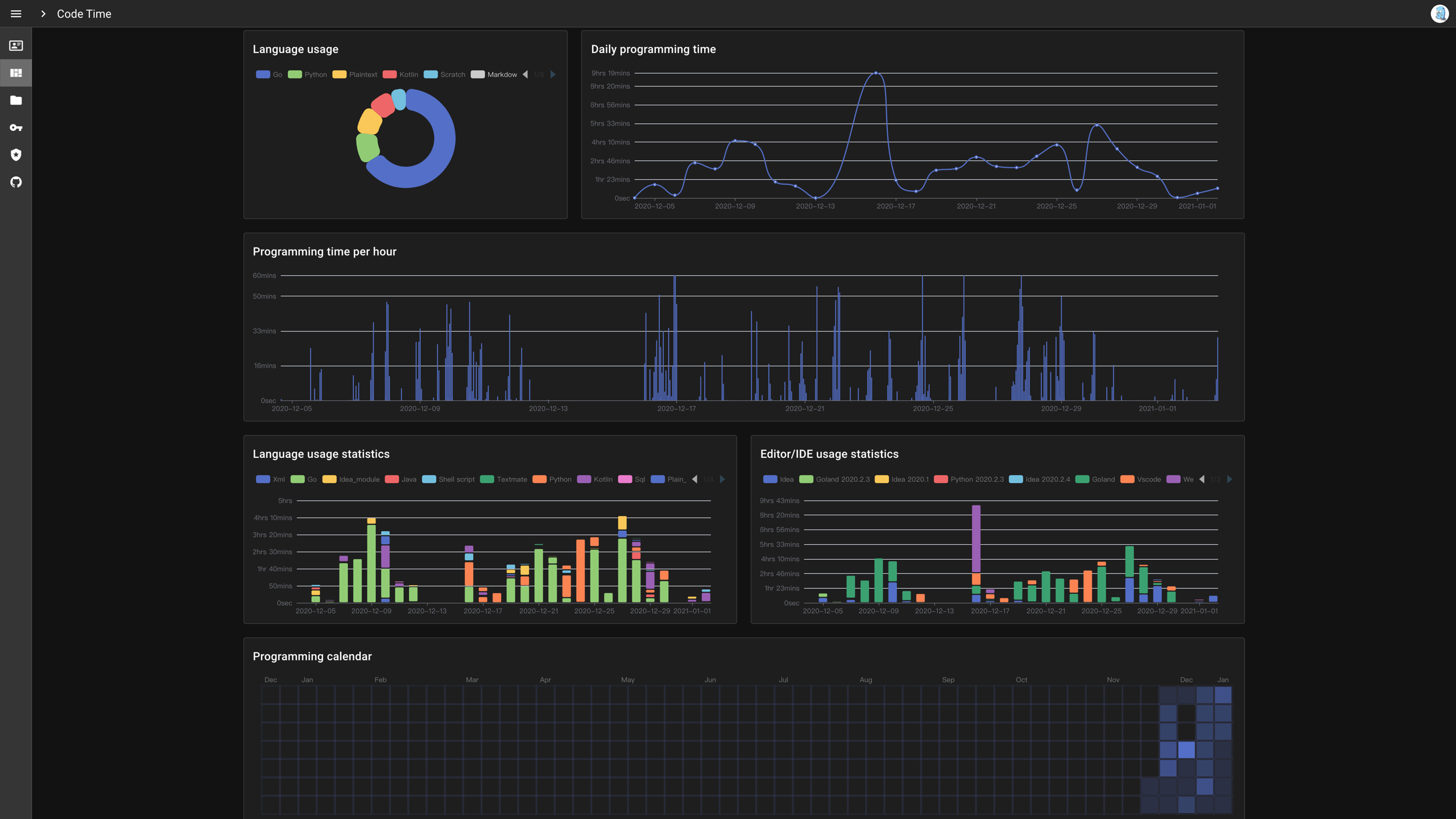The image size is (1456, 819).
Task: Toggle Vscode legend entry
Action: pos(1141,479)
